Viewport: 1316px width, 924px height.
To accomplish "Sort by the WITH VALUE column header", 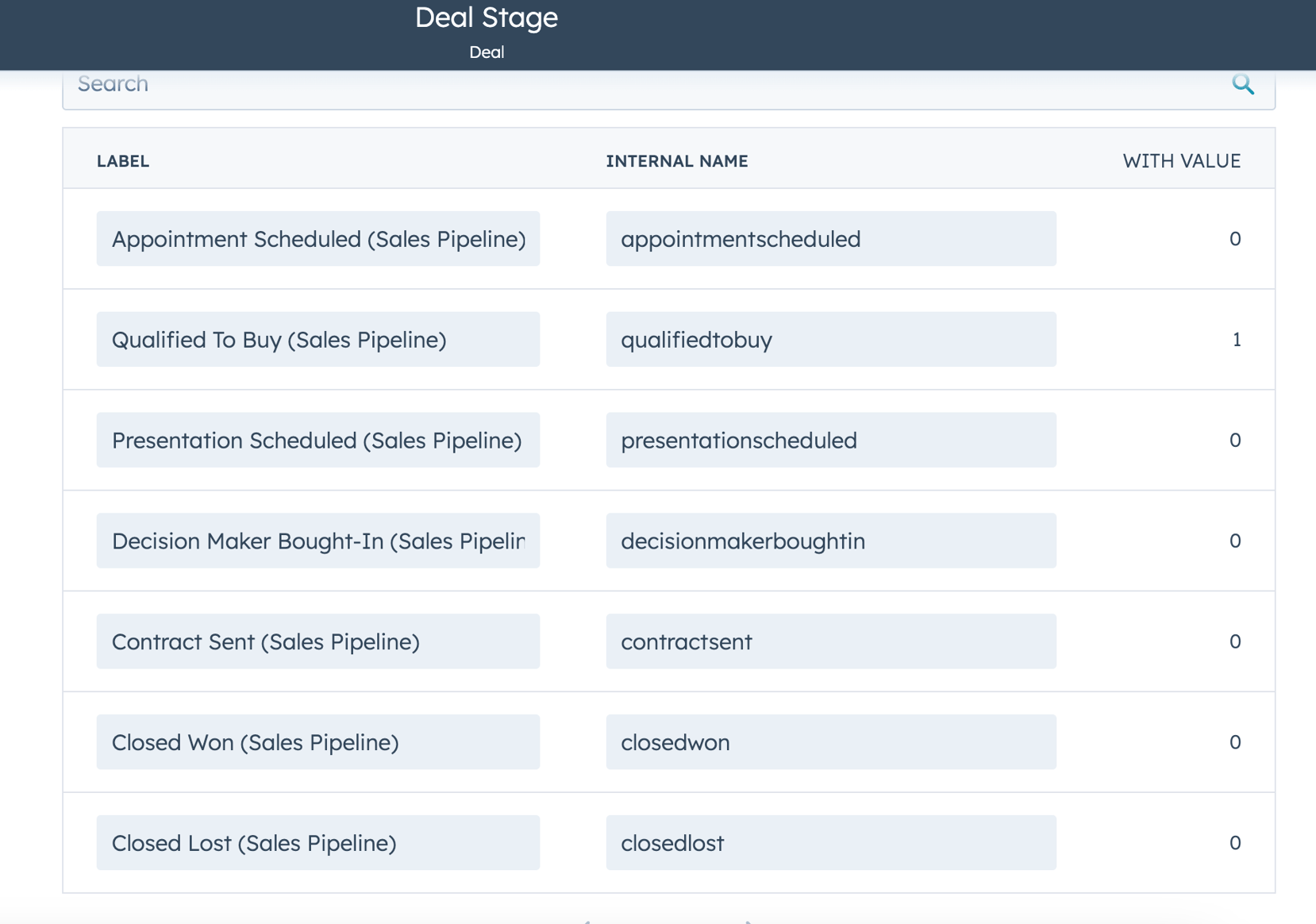I will [x=1182, y=160].
